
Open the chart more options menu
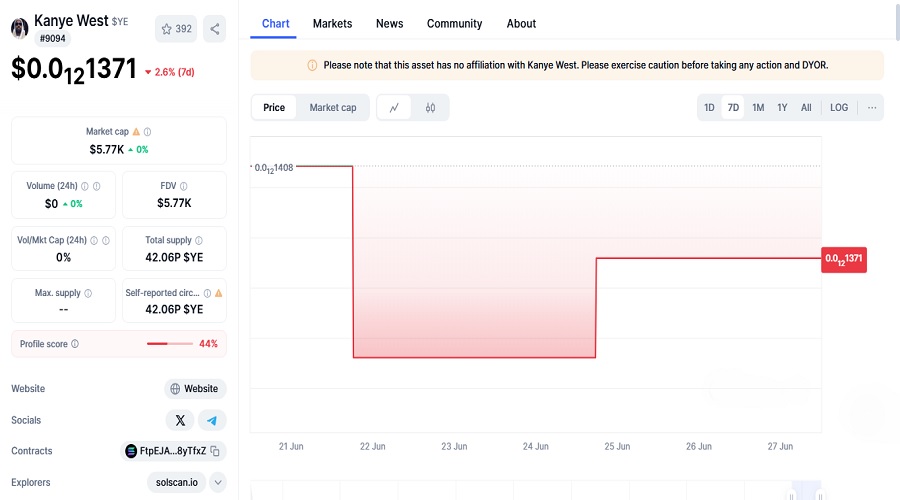(x=871, y=108)
